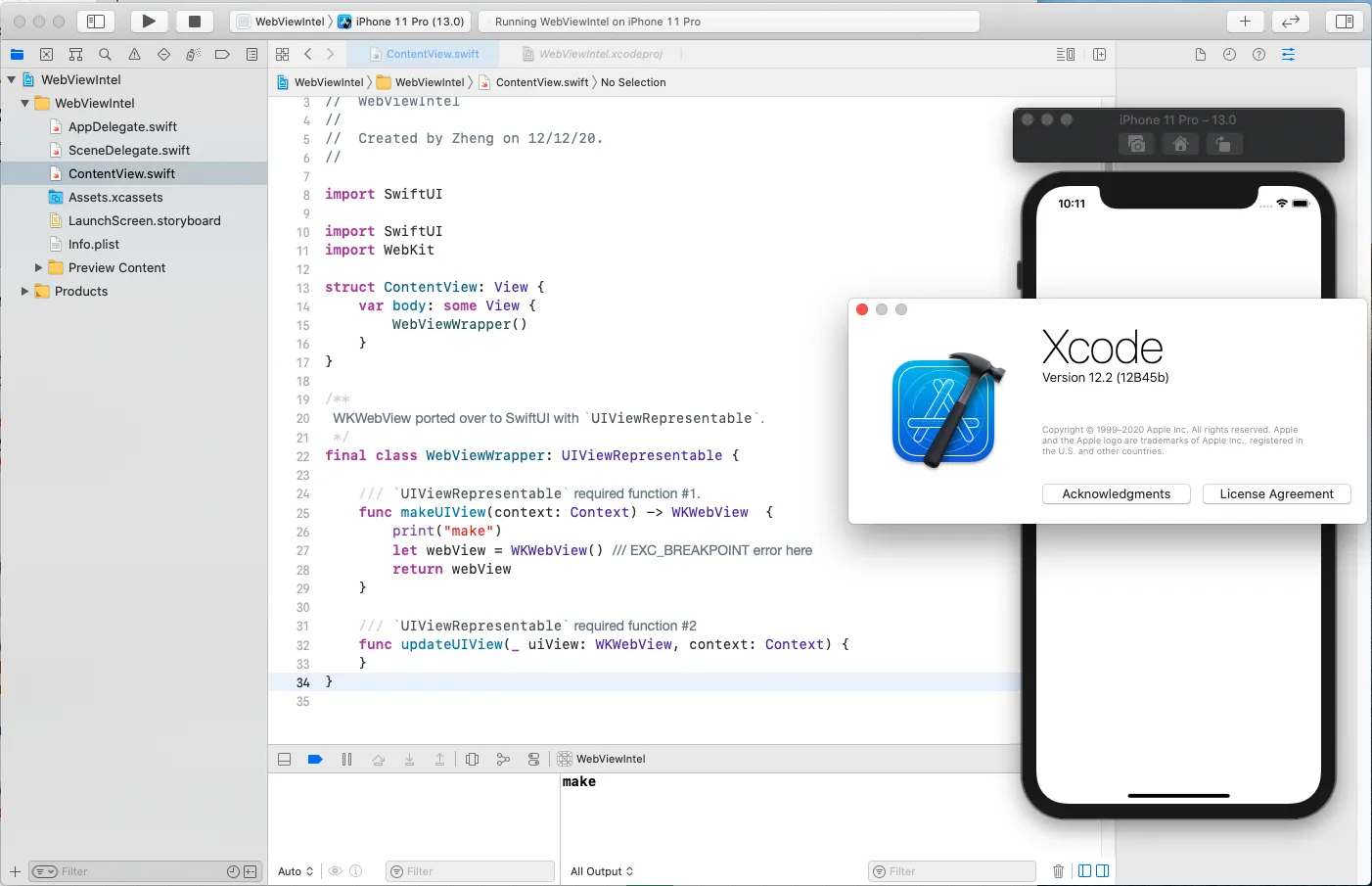Switch to the Source Control navigator
This screenshot has height=886, width=1372.
click(x=46, y=55)
